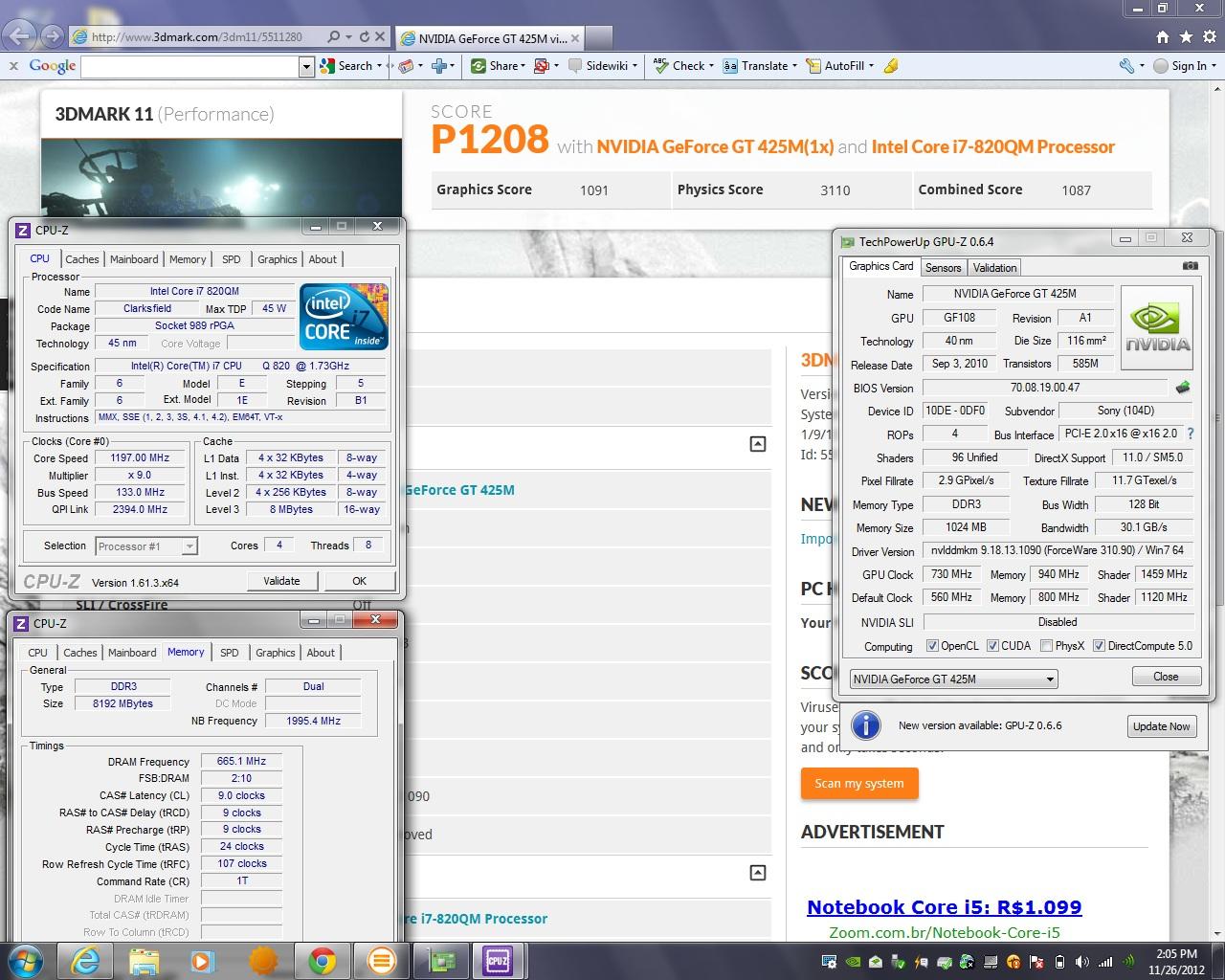Open Windows Media Player from taskbar
The image size is (1225, 980).
coord(202,960)
